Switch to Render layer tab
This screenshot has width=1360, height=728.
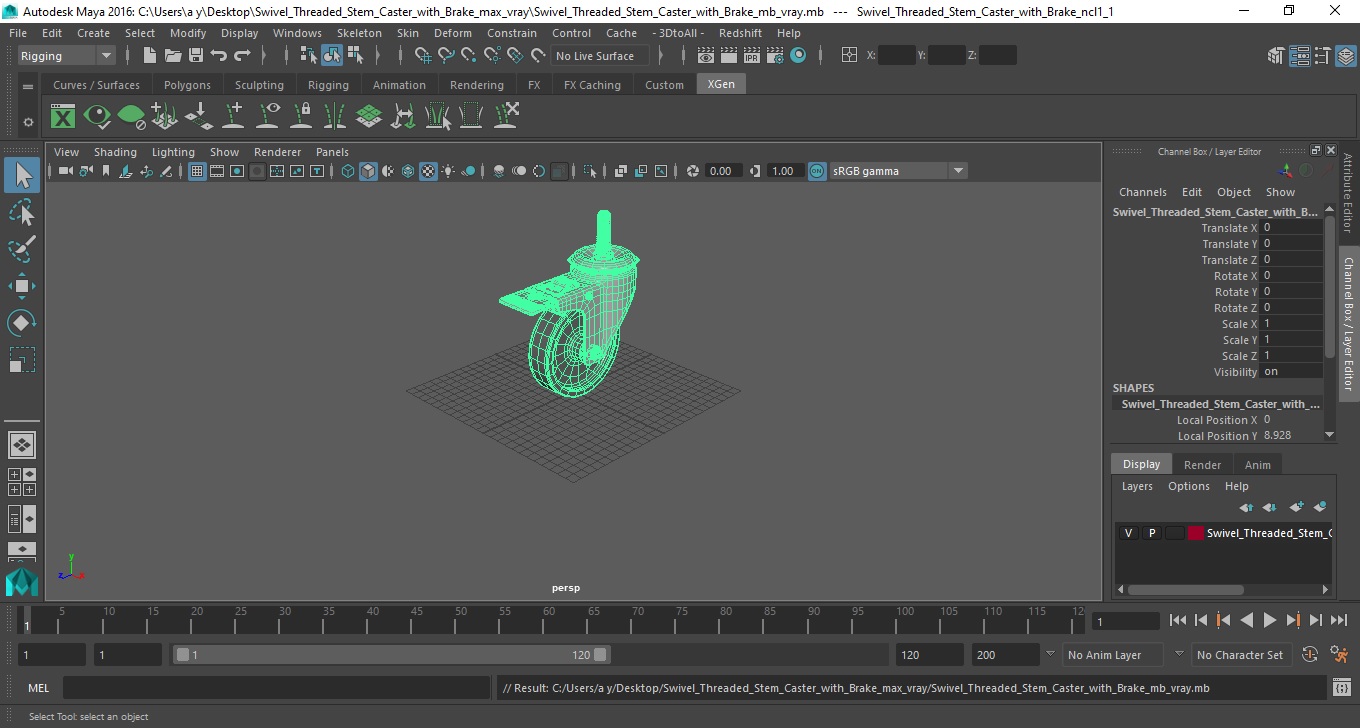[x=1202, y=465]
